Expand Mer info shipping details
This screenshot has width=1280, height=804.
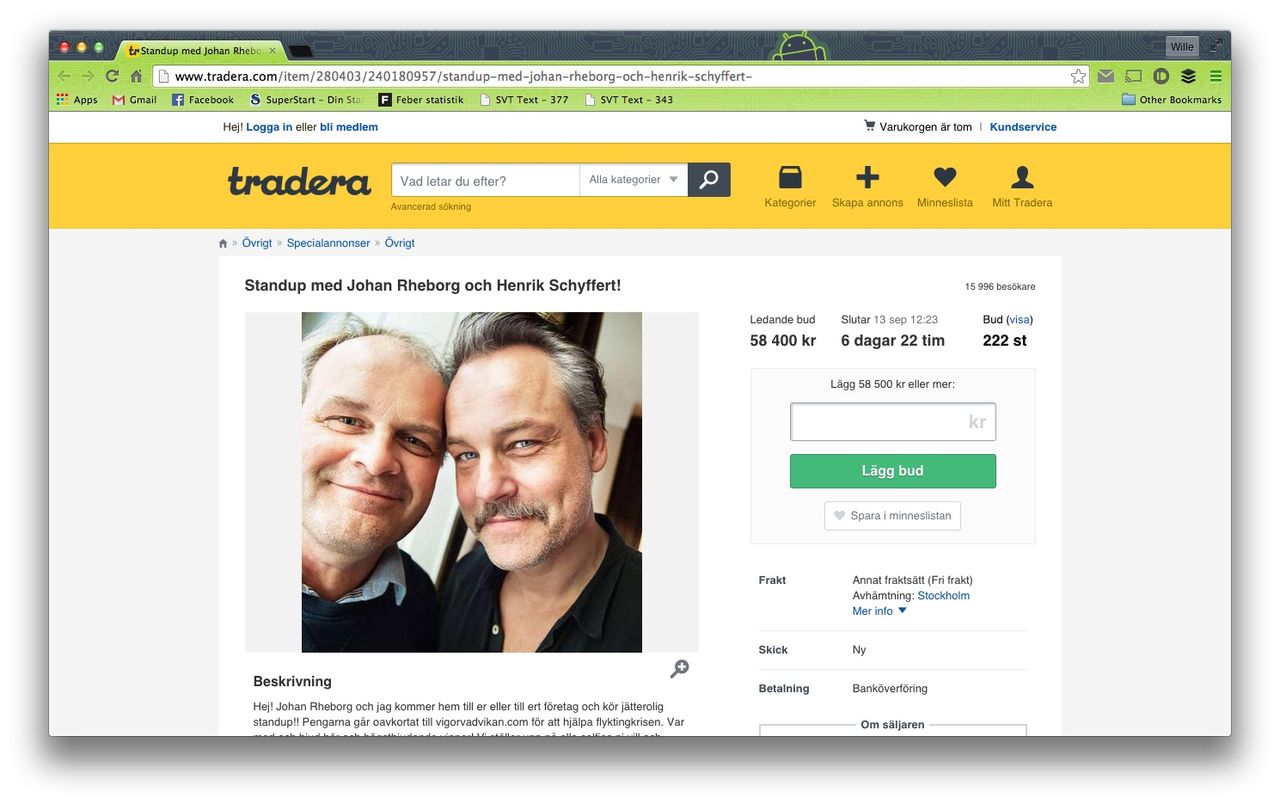point(880,611)
